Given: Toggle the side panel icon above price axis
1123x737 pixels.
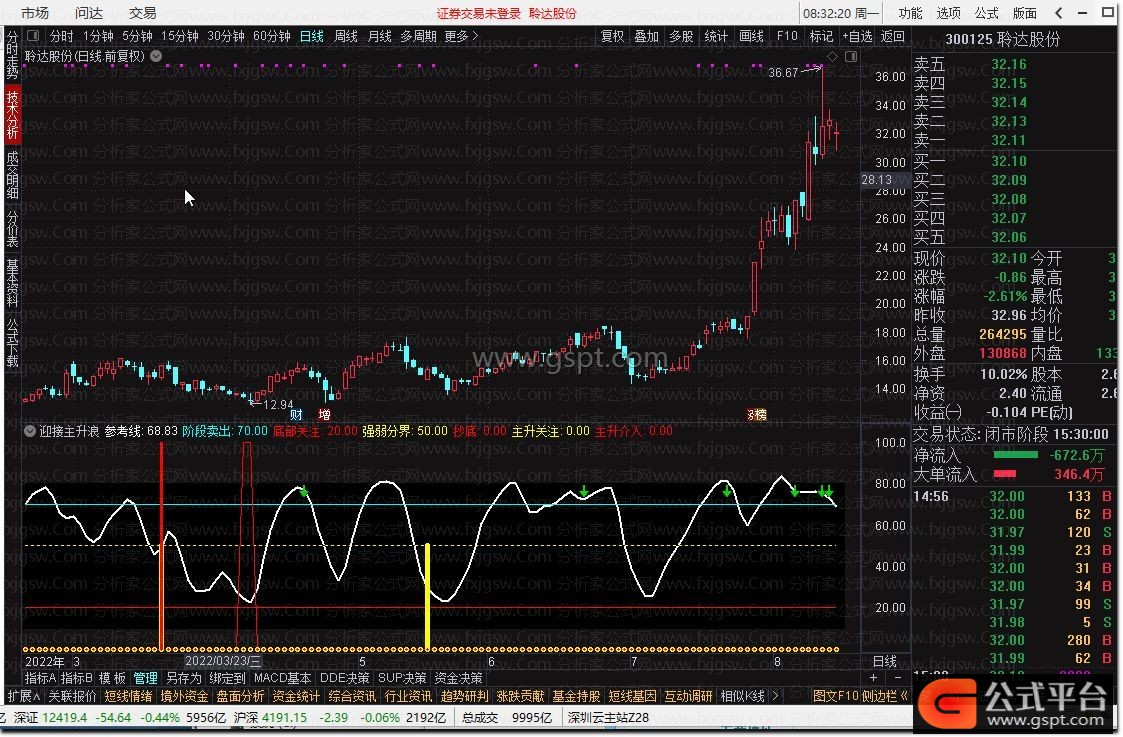Looking at the screenshot, I should click(x=851, y=56).
